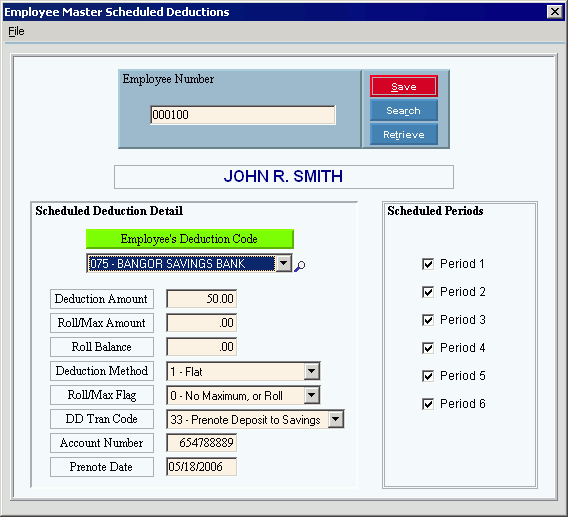Viewport: 568px width, 517px height.
Task: Expand the Roll/Max Flag dropdown
Action: point(312,395)
